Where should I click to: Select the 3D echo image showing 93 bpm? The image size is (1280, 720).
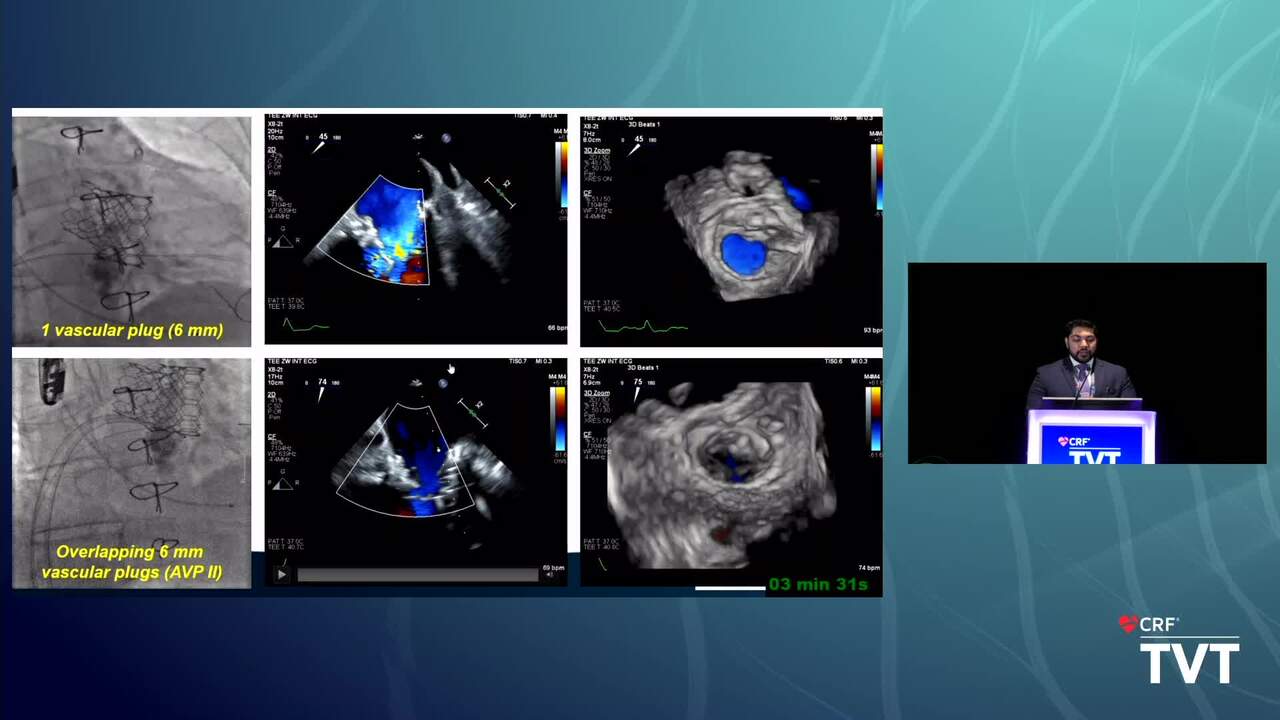(x=731, y=231)
